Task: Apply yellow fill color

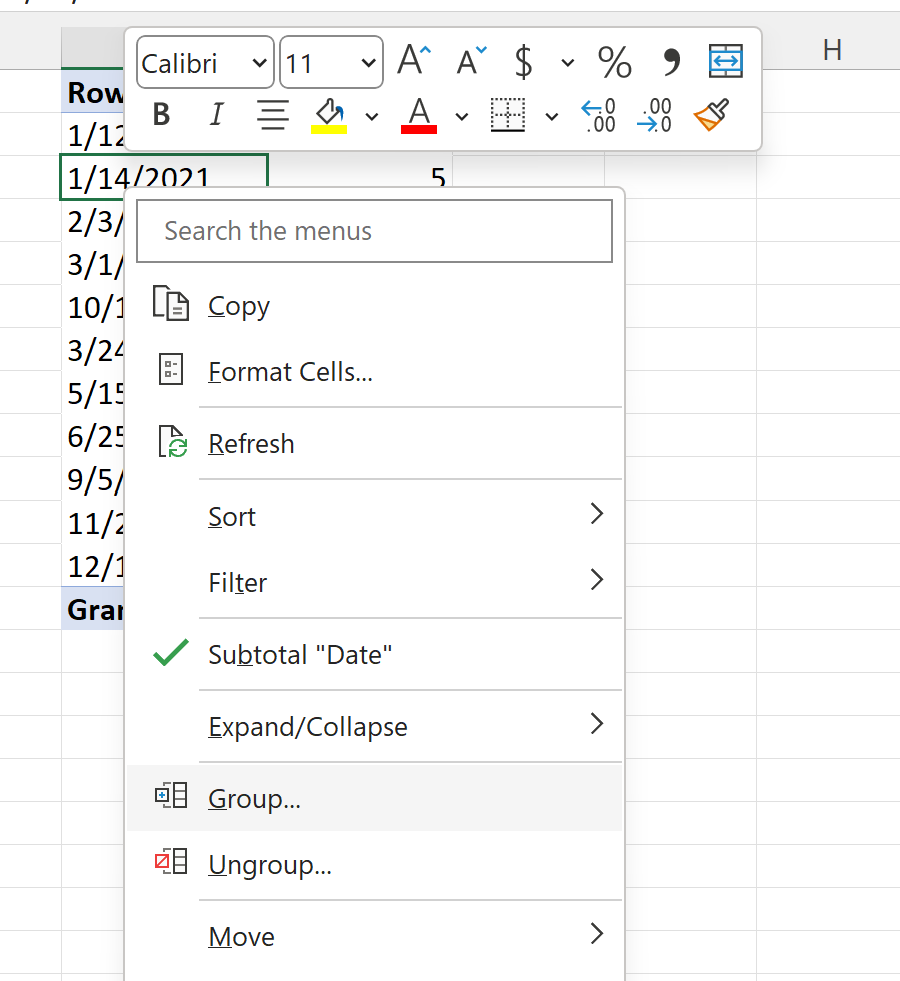Action: (x=329, y=116)
